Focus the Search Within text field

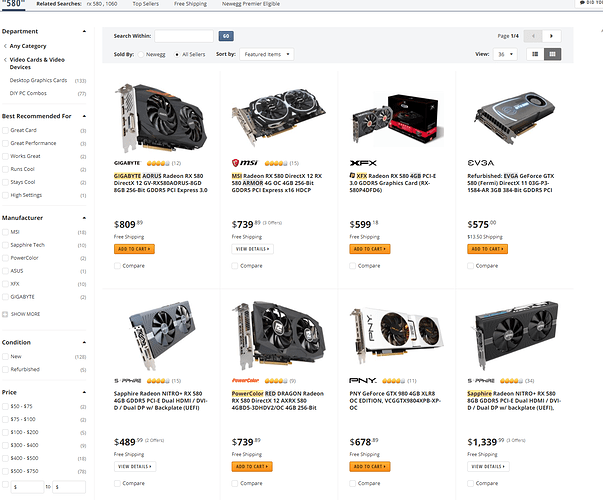[184, 36]
